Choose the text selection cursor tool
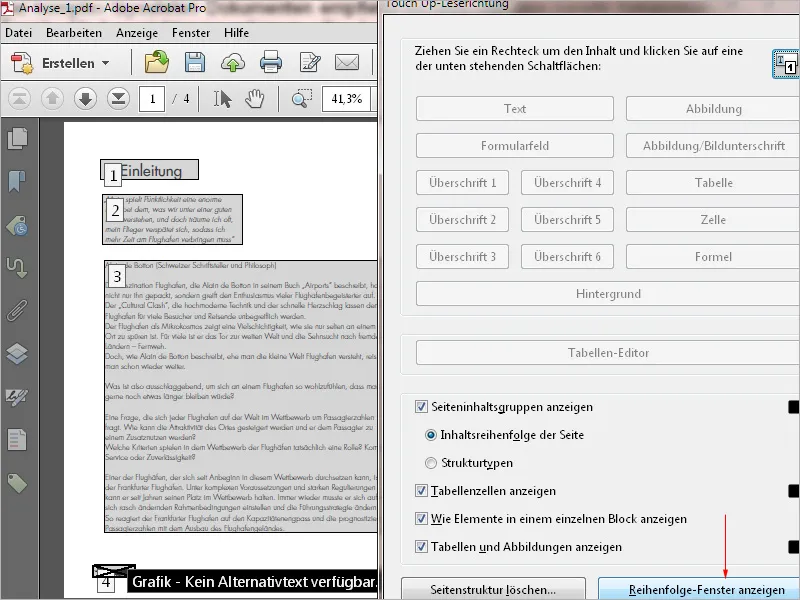 click(222, 98)
